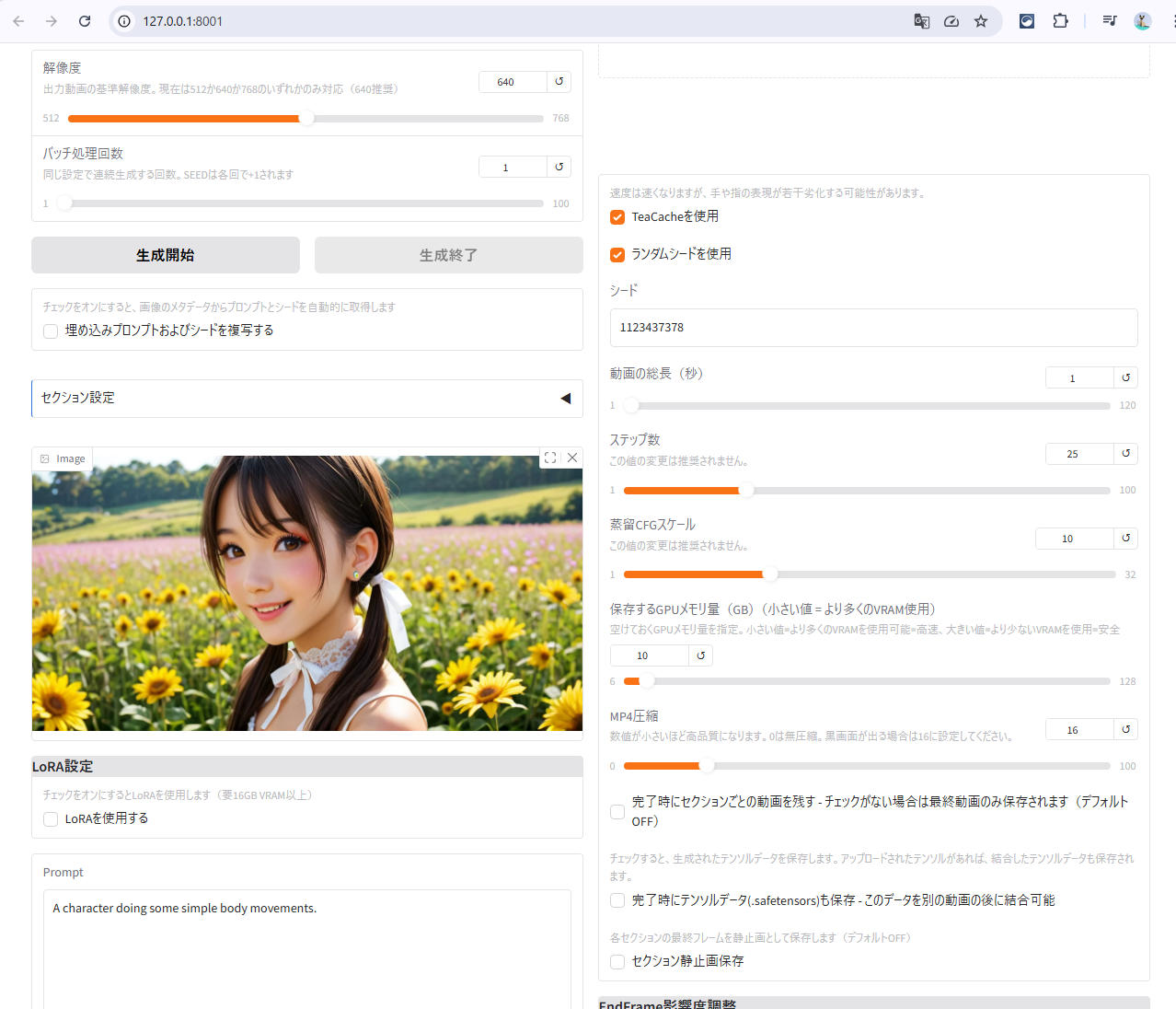The height and width of the screenshot is (1009, 1176).
Task: Reset the GPU memory preservation value
Action: point(700,655)
